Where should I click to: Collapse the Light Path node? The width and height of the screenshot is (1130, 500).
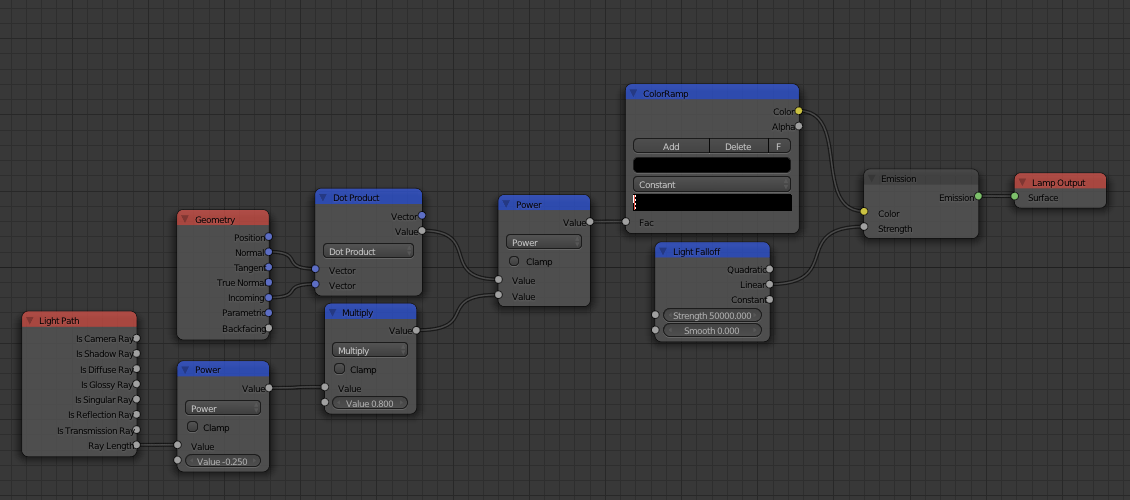[x=30, y=321]
